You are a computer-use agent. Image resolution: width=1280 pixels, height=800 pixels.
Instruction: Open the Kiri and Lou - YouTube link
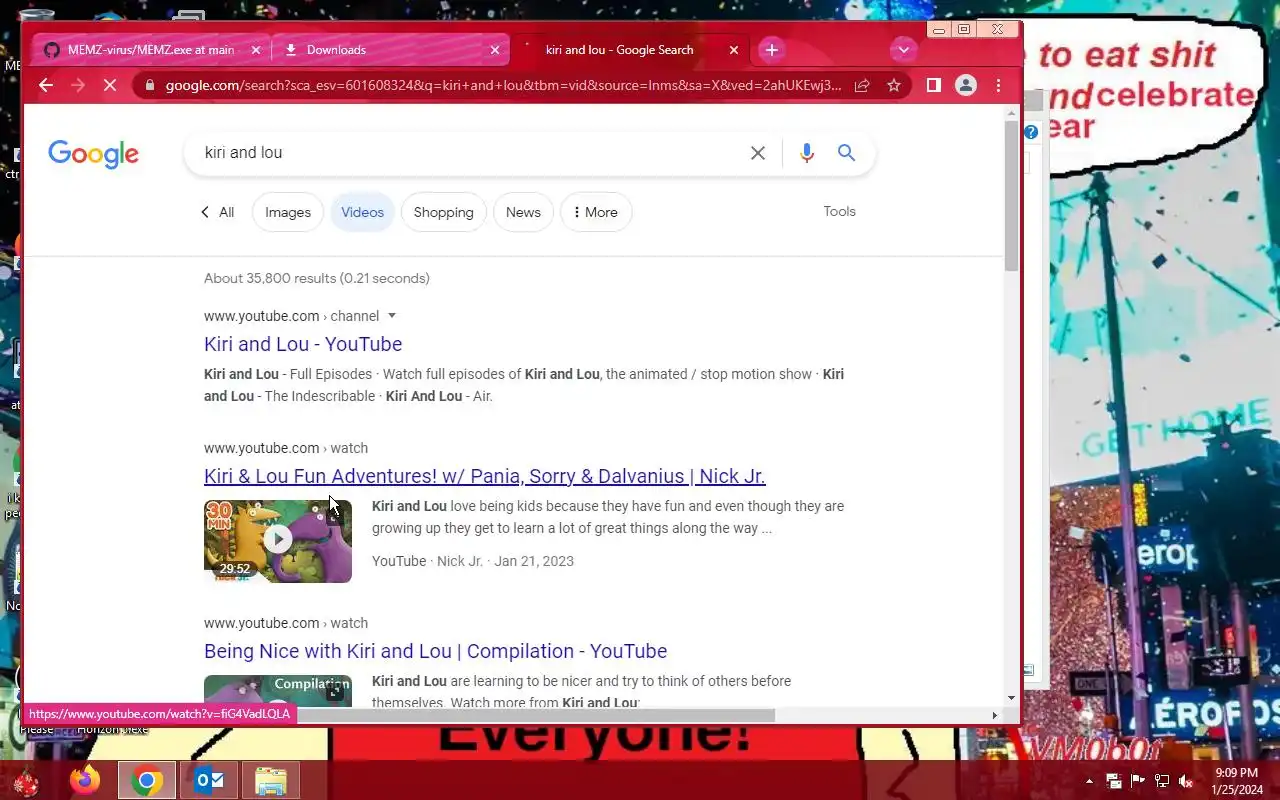click(303, 344)
